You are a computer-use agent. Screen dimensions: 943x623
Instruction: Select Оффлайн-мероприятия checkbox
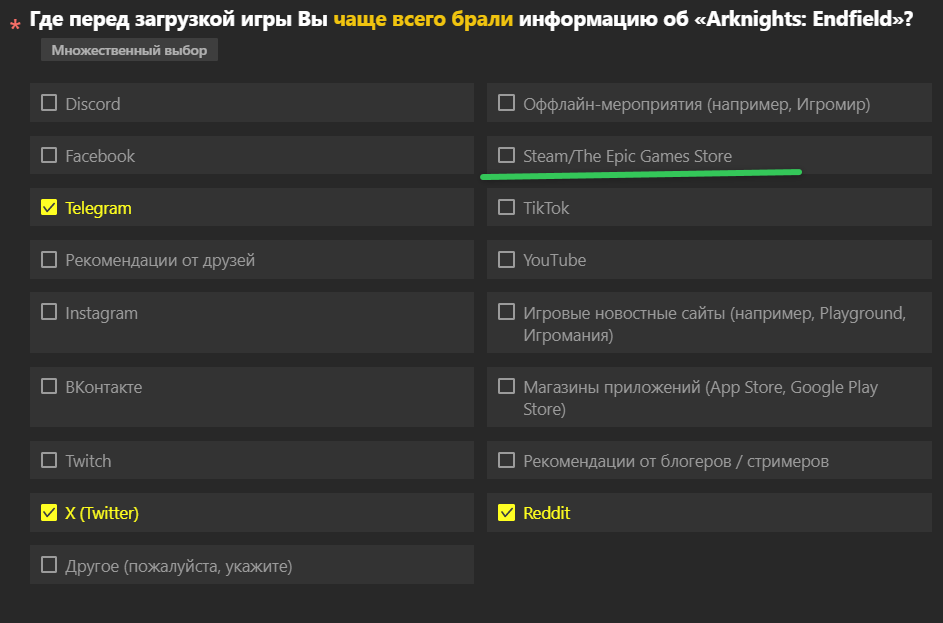[506, 103]
